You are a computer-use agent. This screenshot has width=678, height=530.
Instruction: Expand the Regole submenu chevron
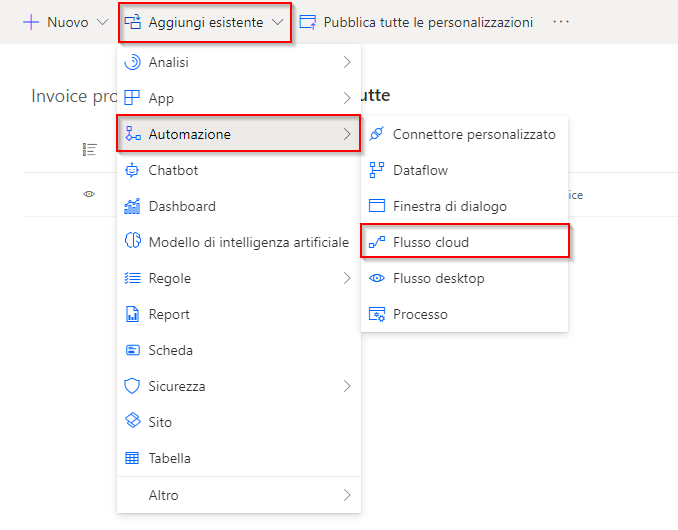(x=347, y=278)
